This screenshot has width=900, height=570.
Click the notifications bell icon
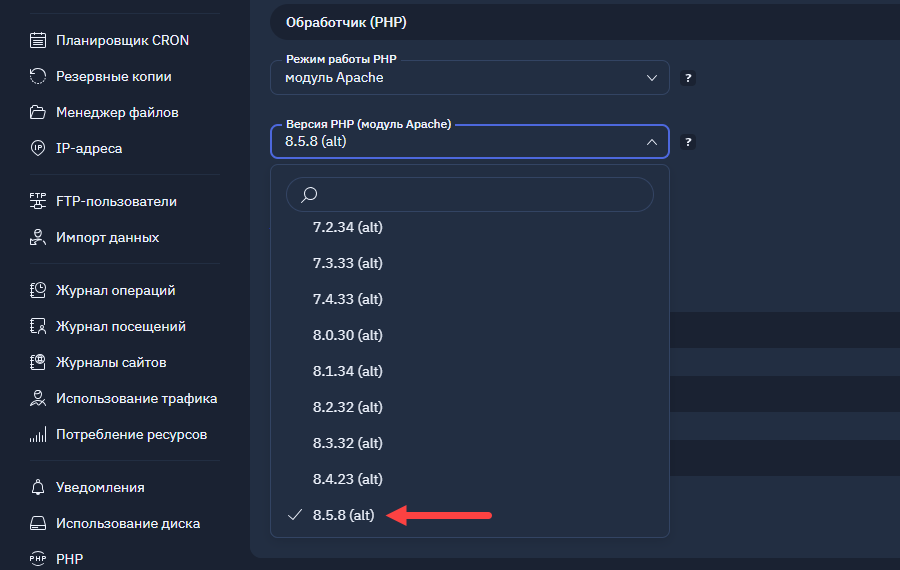[38, 487]
